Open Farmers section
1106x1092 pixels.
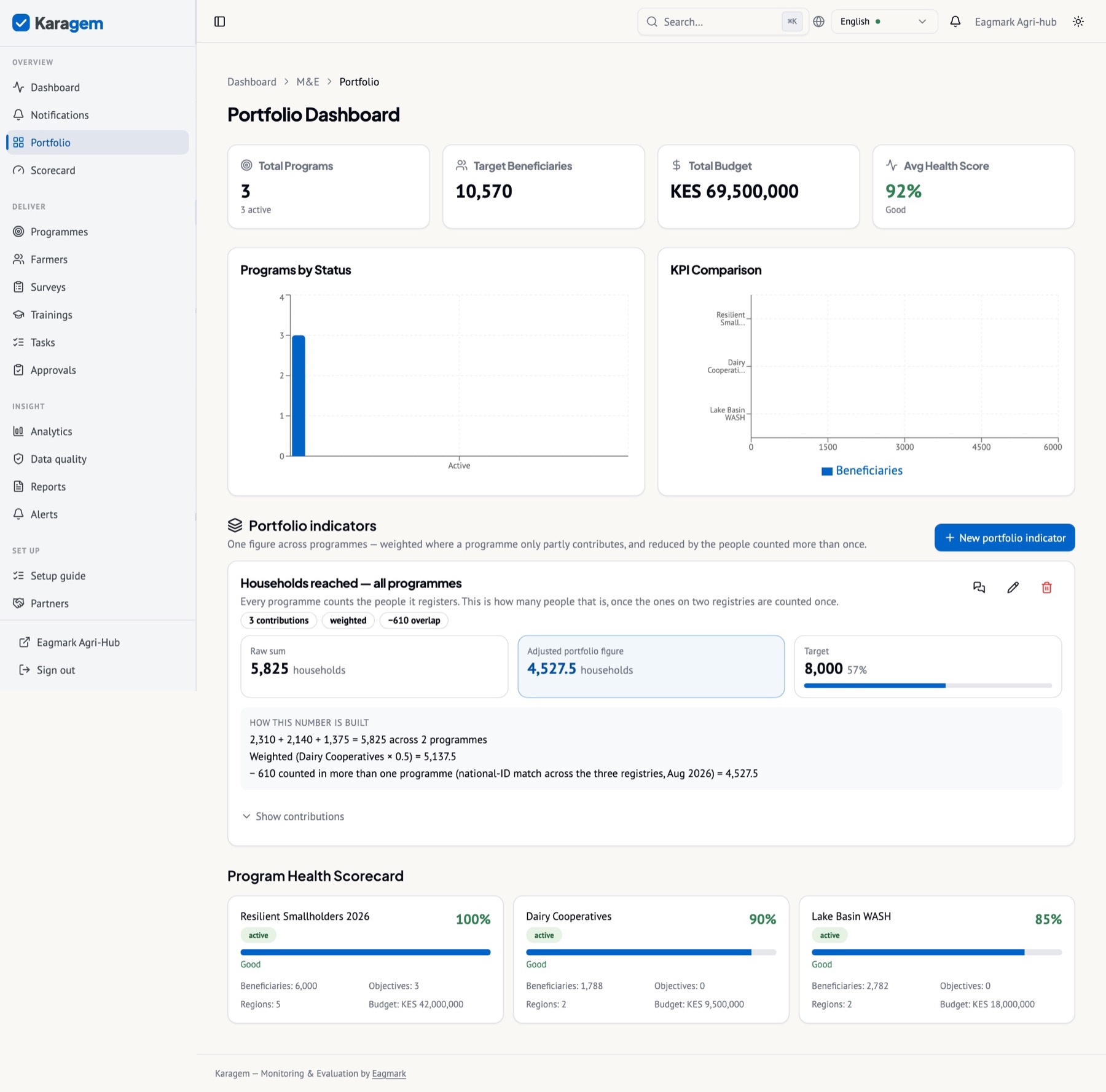click(x=98, y=259)
